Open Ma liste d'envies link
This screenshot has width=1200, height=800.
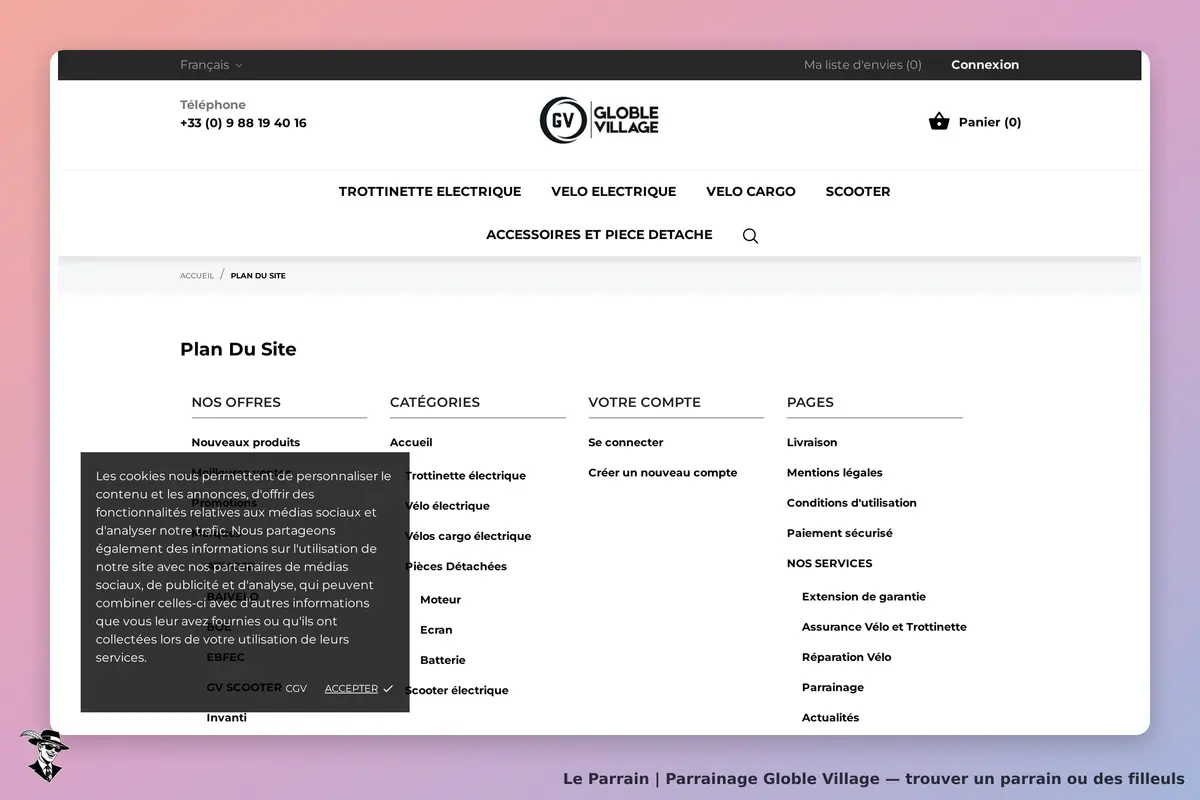(x=863, y=65)
